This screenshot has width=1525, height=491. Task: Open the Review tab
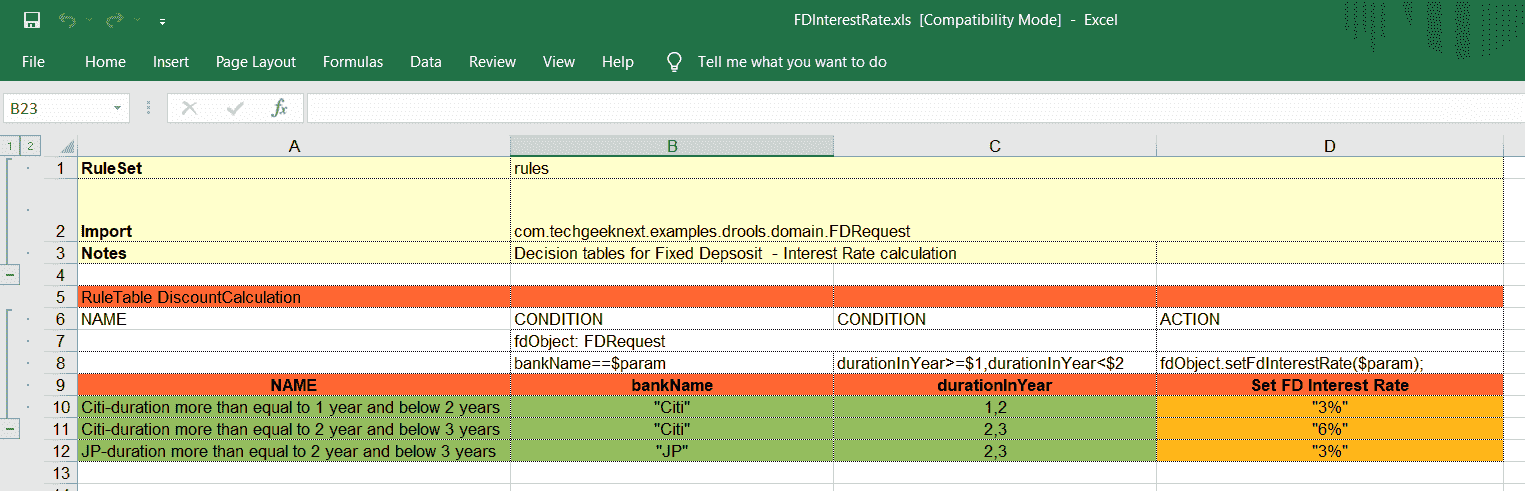[493, 62]
